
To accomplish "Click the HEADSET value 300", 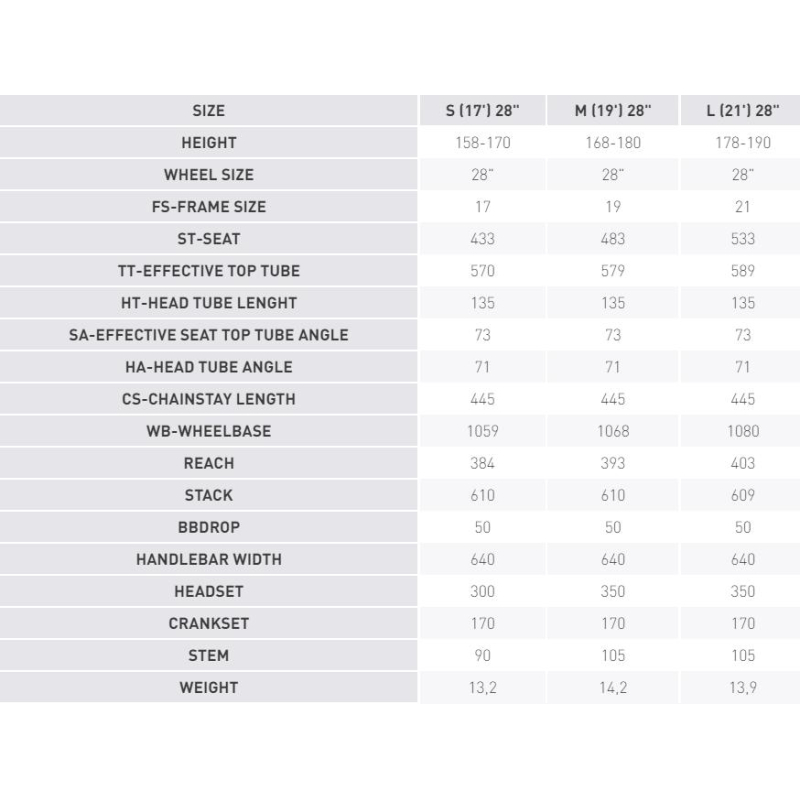I will [482, 592].
